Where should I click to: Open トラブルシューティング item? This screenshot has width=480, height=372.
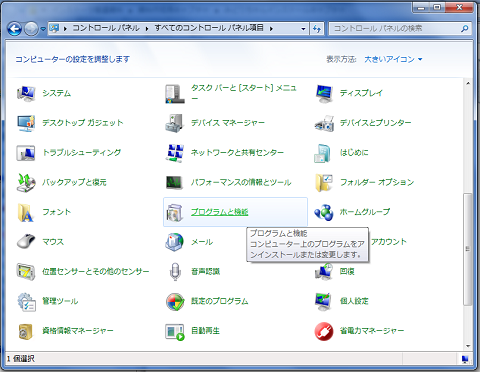(69, 153)
